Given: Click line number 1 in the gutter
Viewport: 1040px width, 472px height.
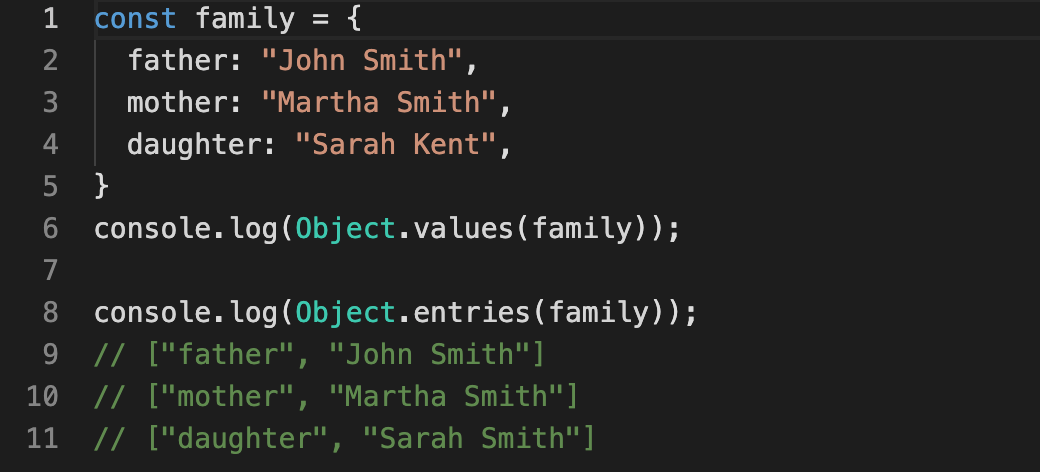Looking at the screenshot, I should point(50,19).
